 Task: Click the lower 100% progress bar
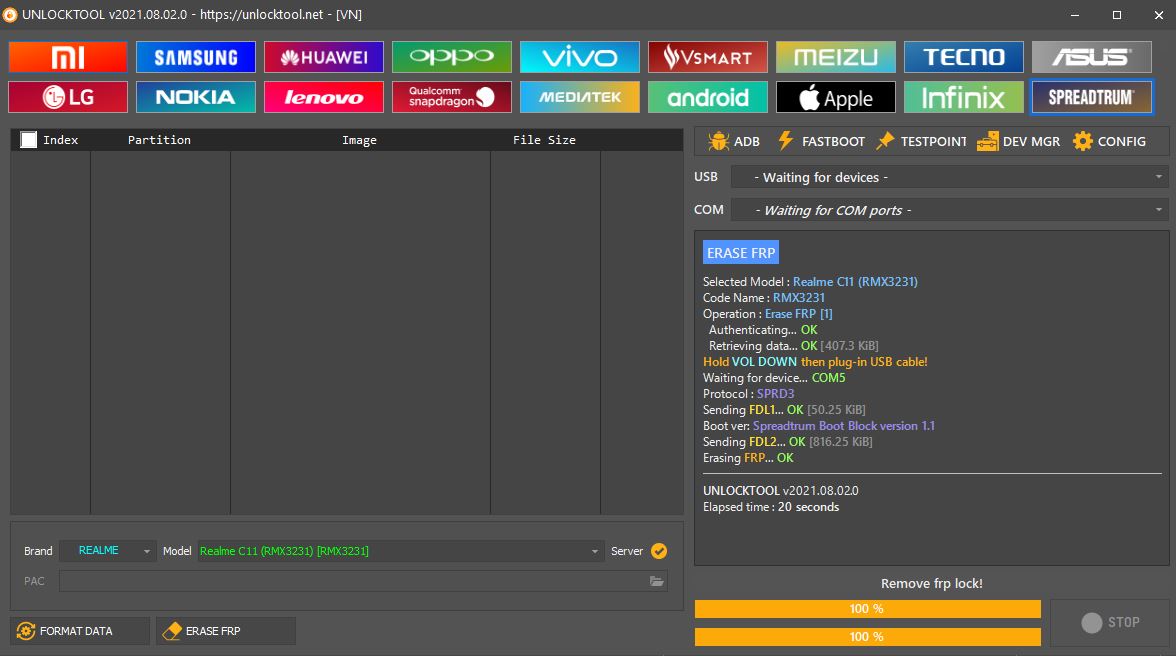pyautogui.click(x=868, y=637)
